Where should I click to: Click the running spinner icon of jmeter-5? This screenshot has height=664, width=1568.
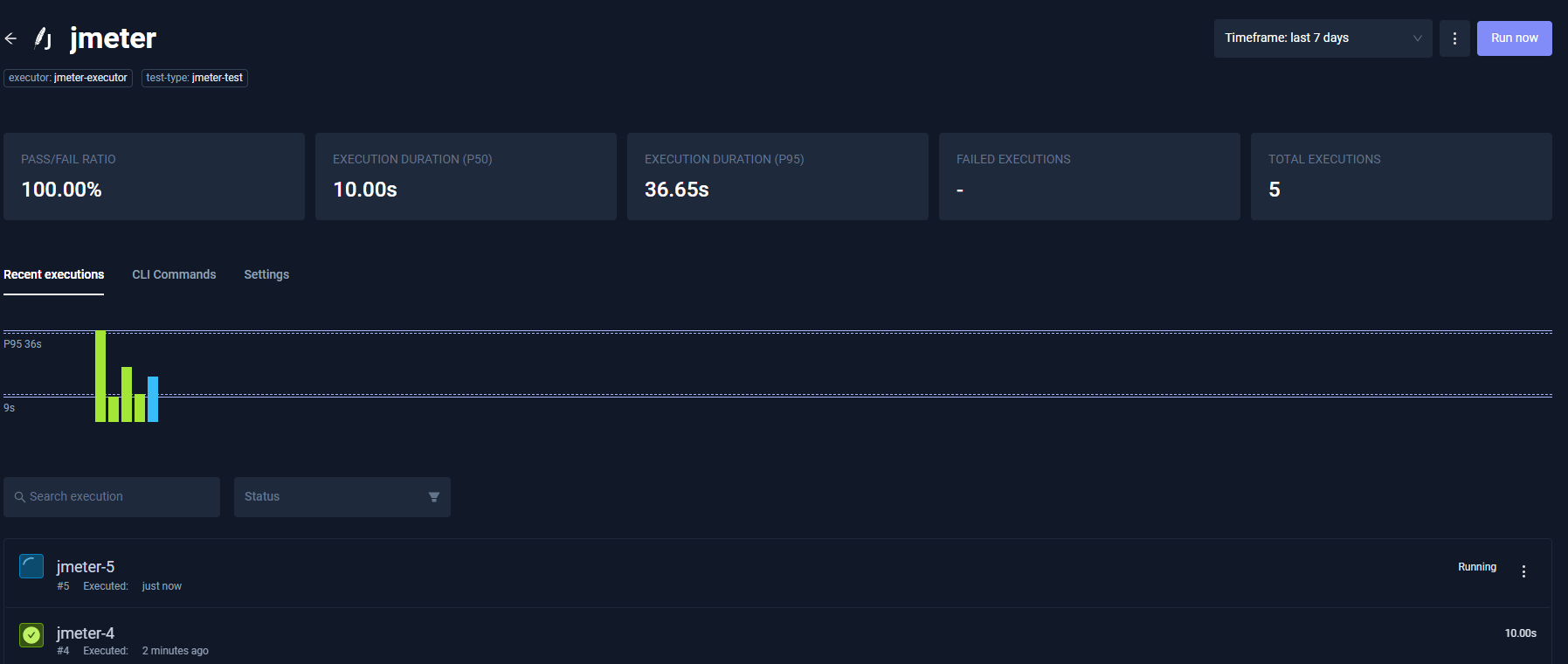pos(31,567)
